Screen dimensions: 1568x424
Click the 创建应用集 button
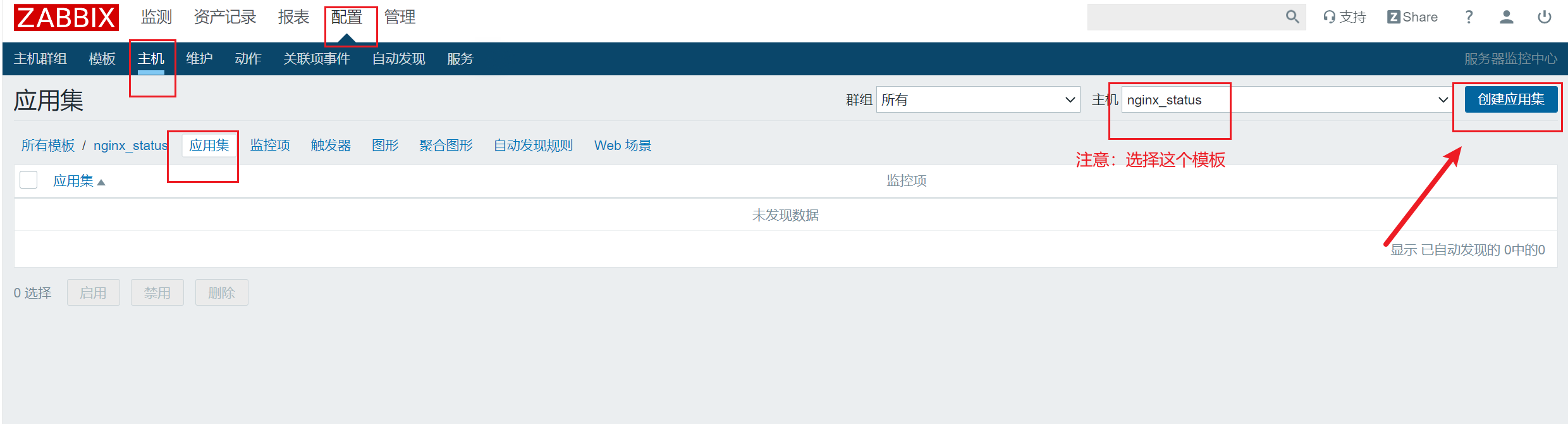pyautogui.click(x=1511, y=99)
